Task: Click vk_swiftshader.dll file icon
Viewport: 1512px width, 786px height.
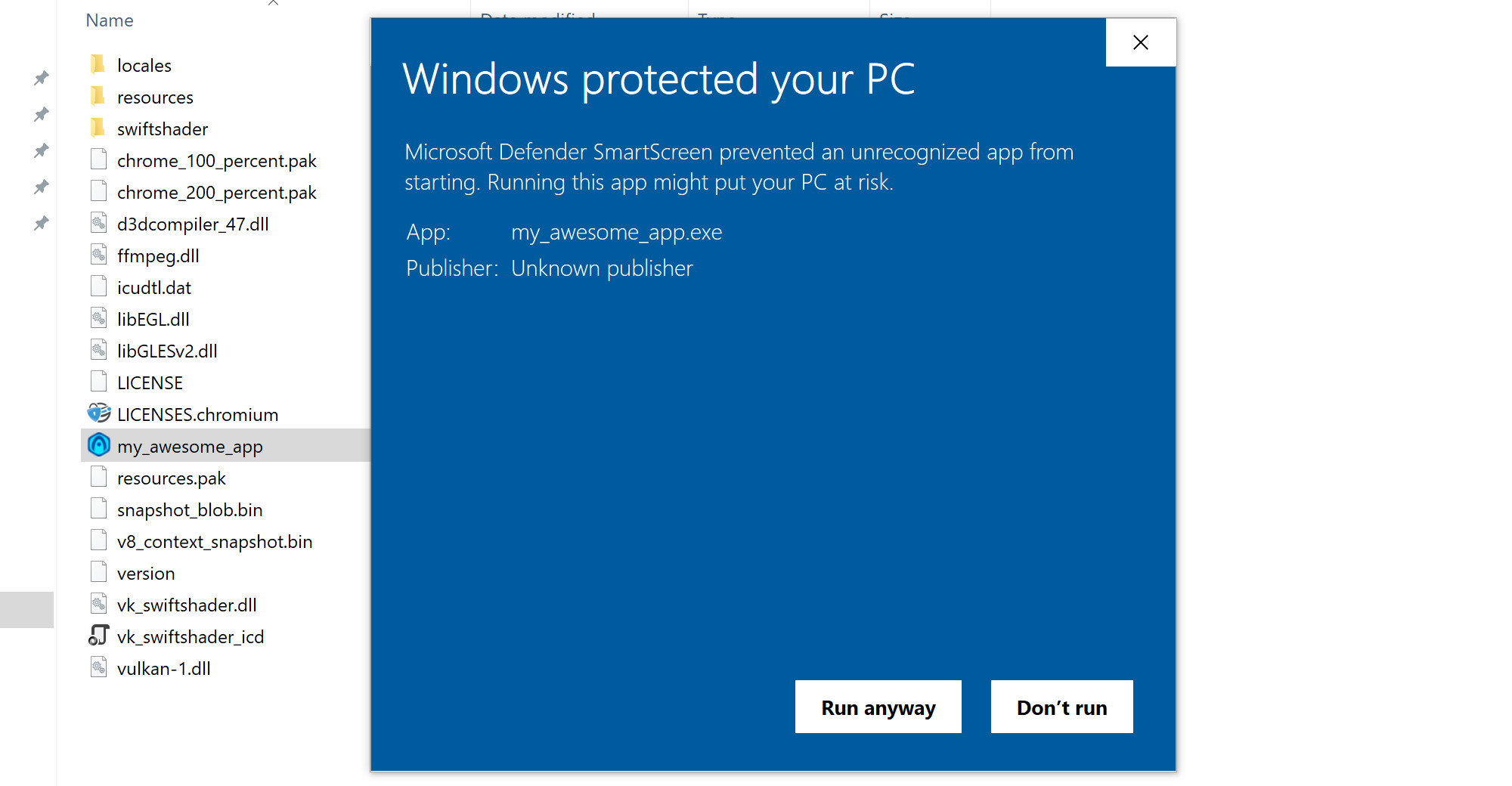Action: tap(98, 605)
